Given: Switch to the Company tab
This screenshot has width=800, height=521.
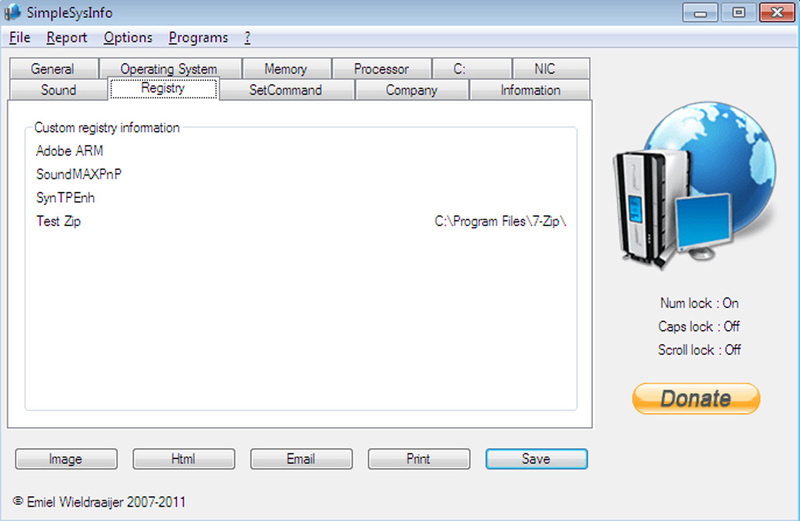Looking at the screenshot, I should 411,90.
